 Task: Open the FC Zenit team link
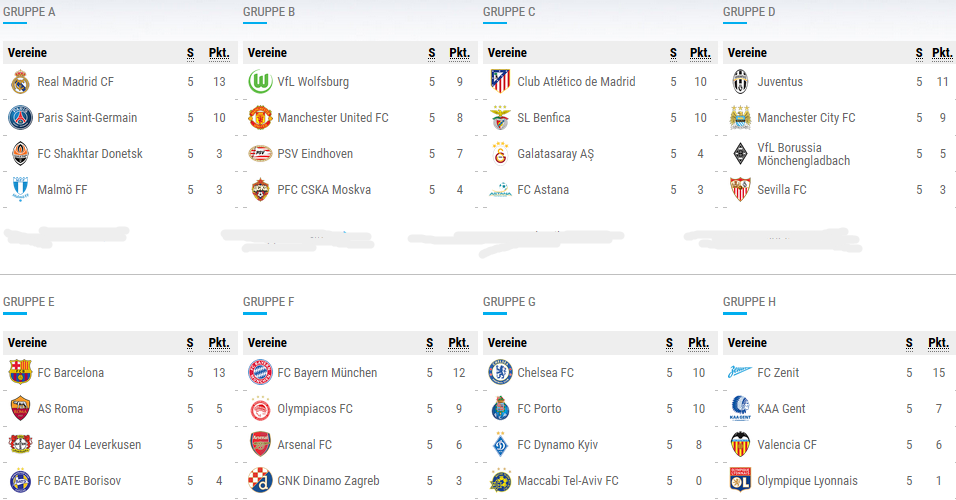pos(778,373)
